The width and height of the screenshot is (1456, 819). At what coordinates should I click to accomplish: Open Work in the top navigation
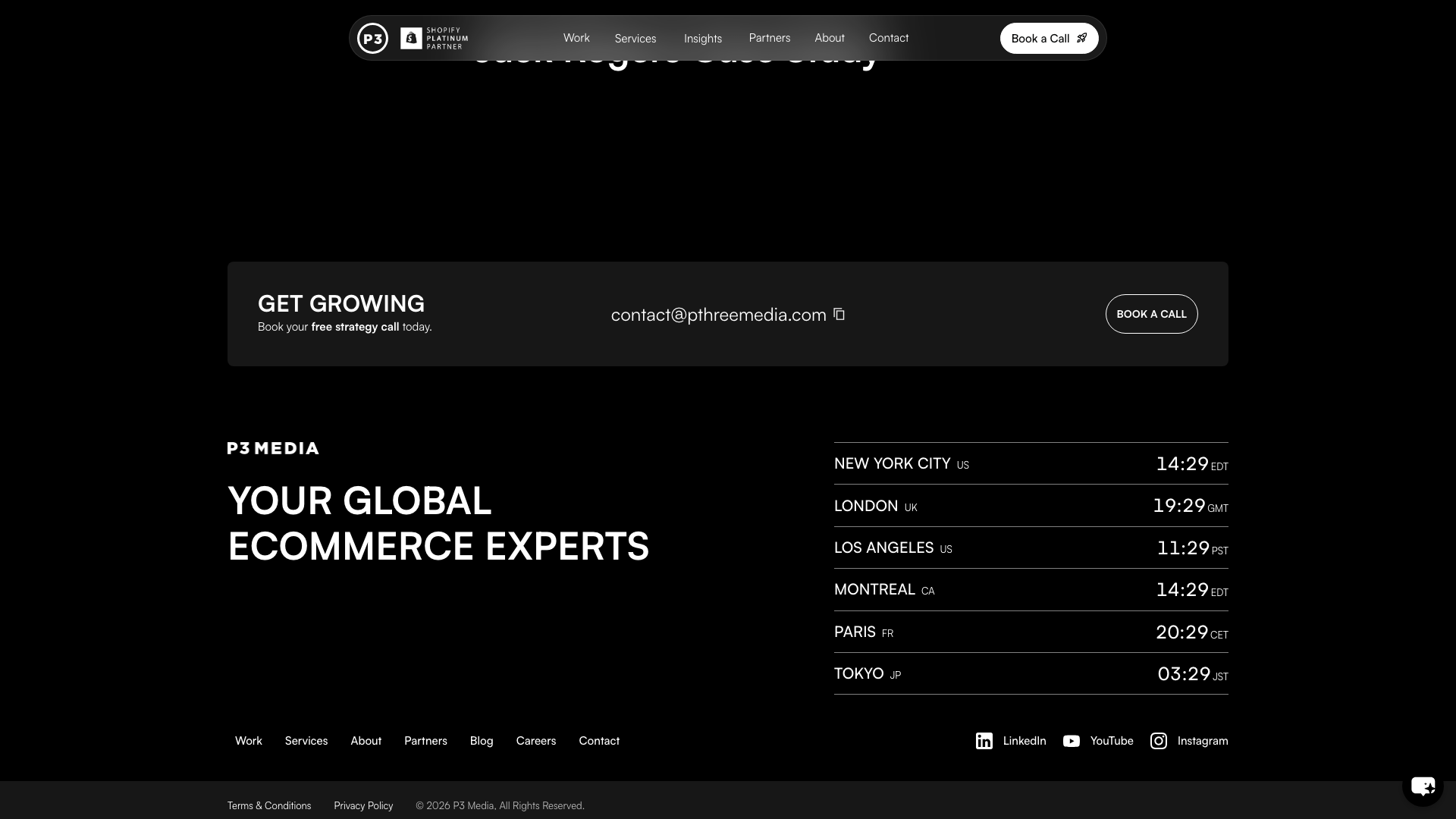576,38
